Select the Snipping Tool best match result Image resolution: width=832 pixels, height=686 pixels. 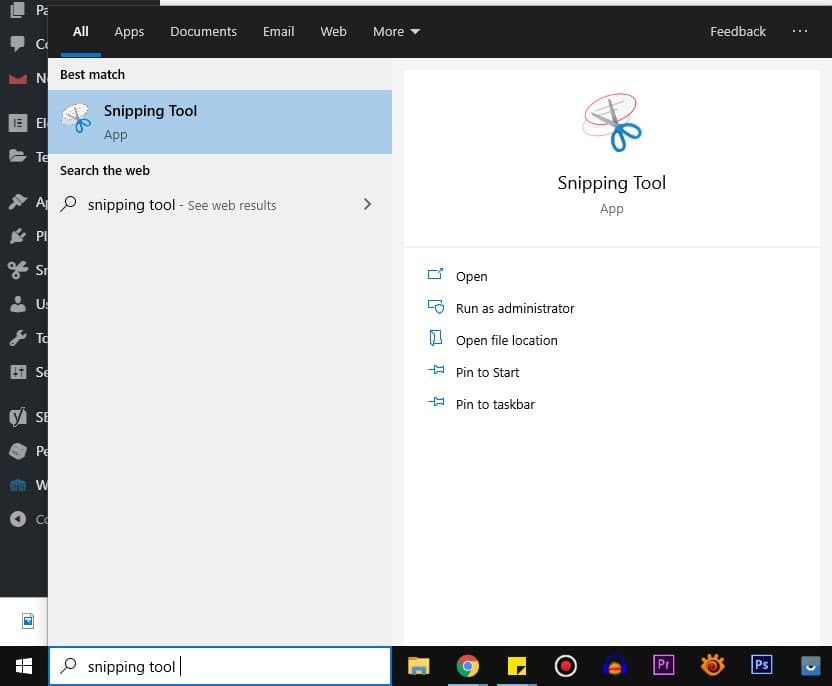220,122
